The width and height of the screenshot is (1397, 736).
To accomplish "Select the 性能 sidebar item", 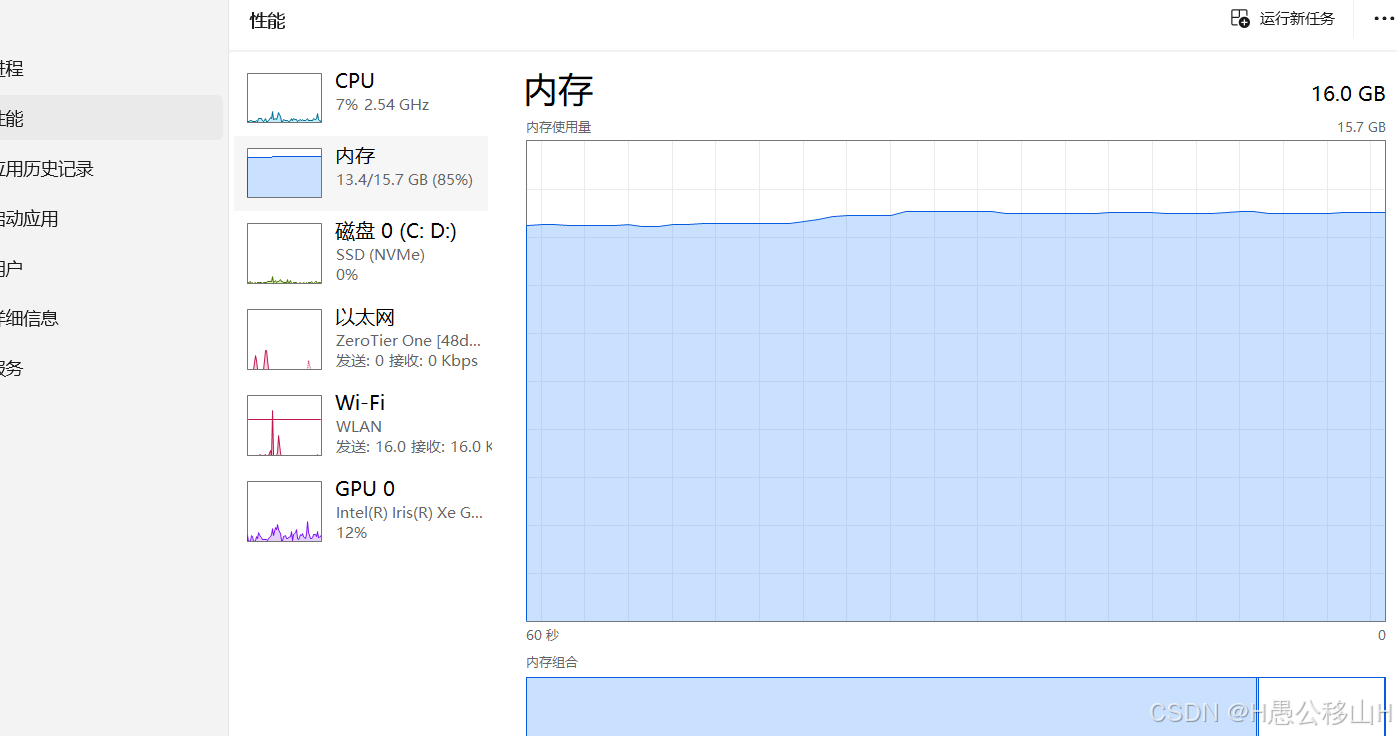I will [x=111, y=118].
